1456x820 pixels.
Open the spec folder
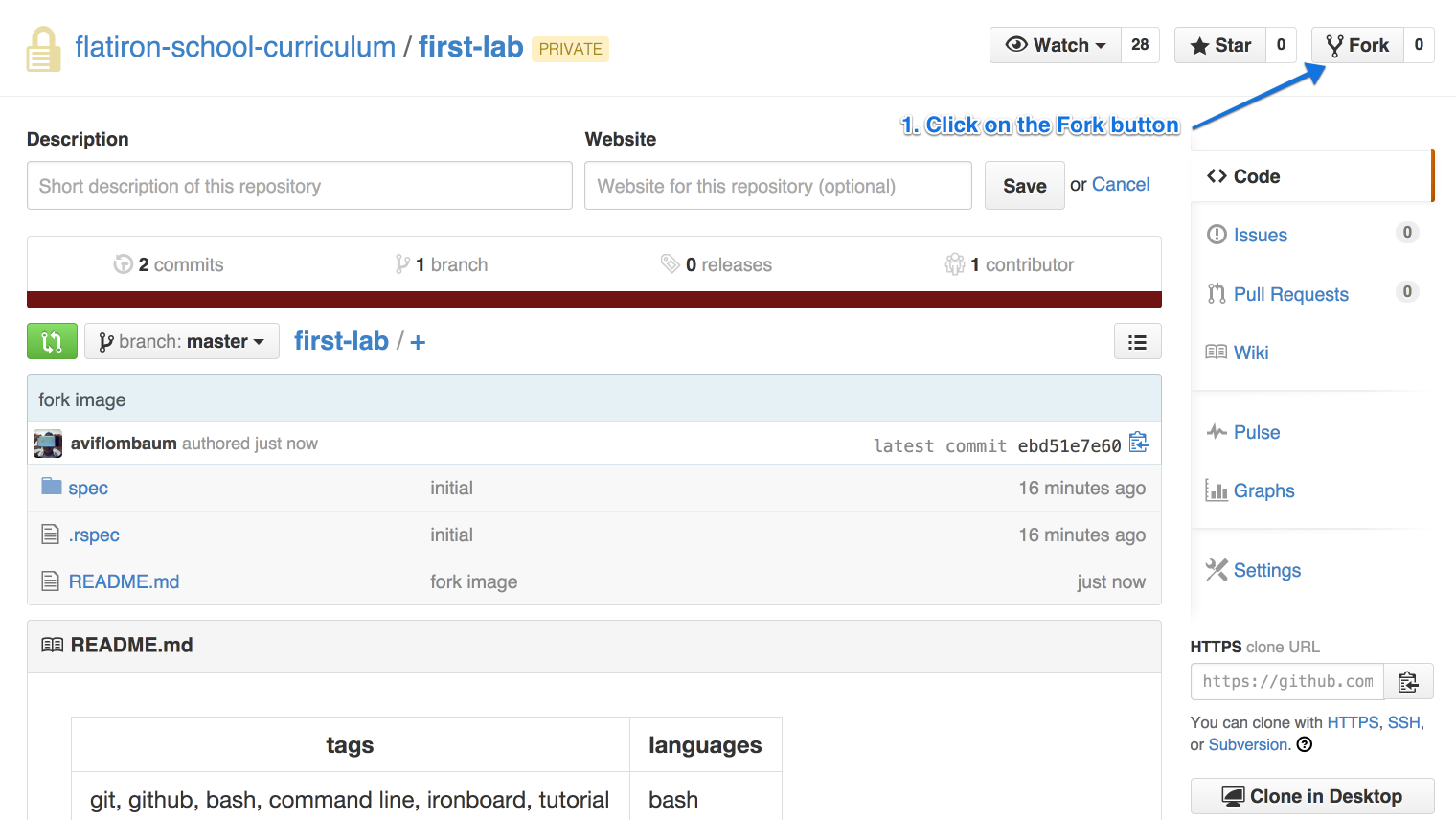88,488
